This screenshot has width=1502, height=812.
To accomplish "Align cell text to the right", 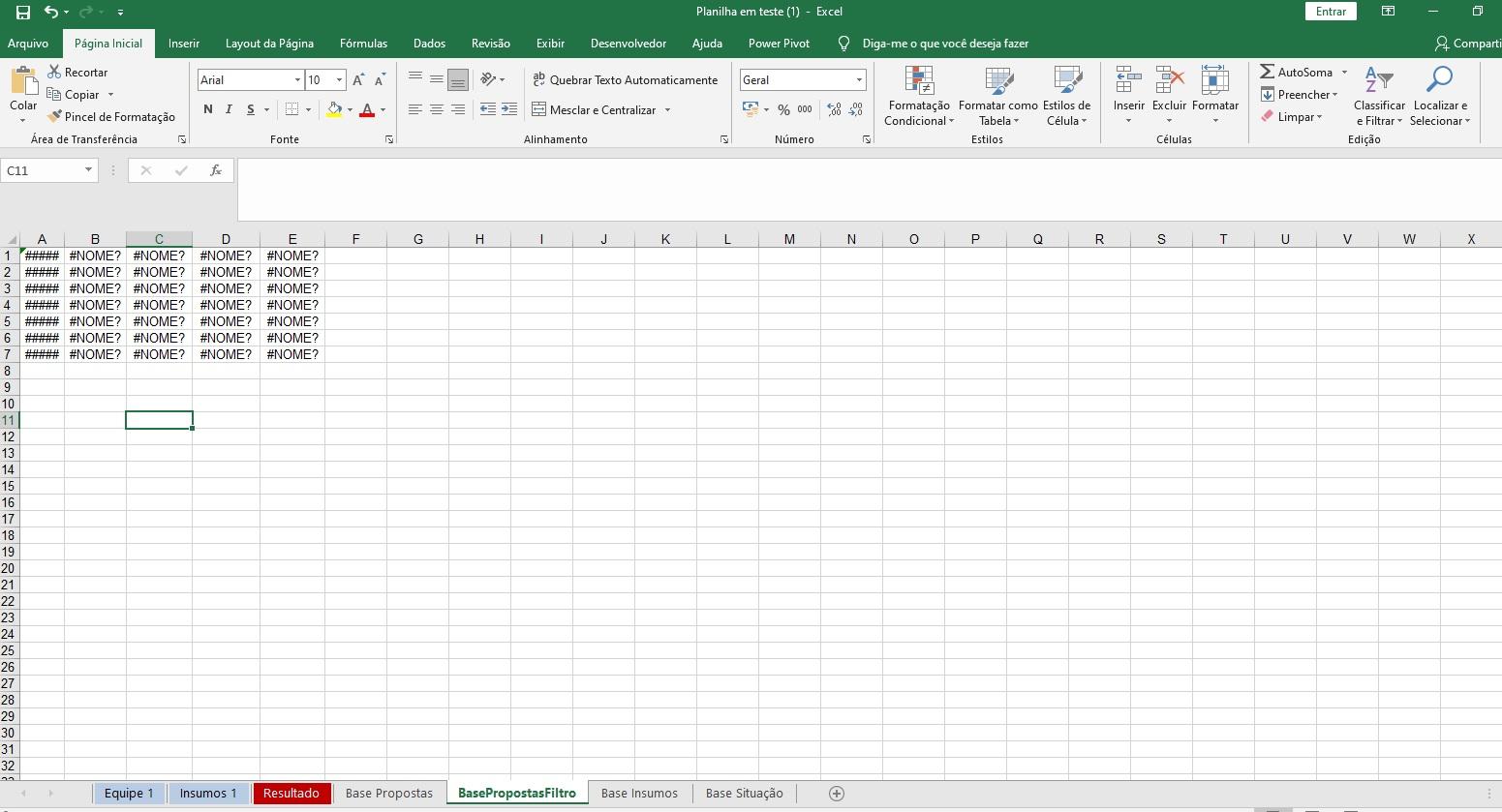I will (458, 109).
